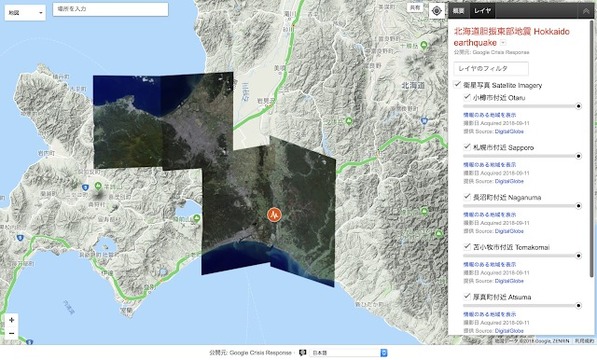Click 情報のある地域を表示 under Atsuma
Image resolution: width=597 pixels, height=360 pixels.
[490, 314]
